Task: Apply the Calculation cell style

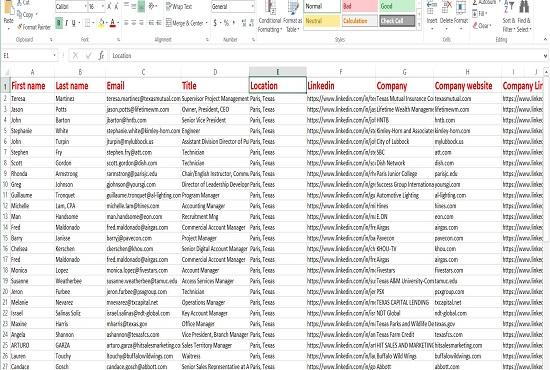Action: pyautogui.click(x=360, y=21)
